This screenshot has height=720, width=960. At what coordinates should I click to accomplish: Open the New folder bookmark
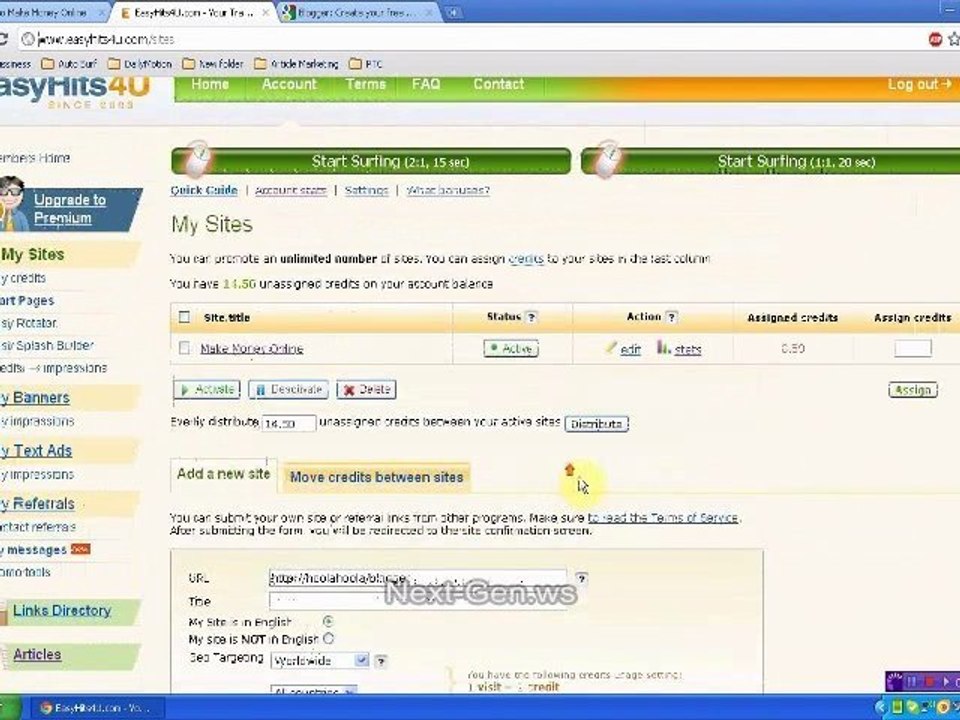(x=213, y=64)
